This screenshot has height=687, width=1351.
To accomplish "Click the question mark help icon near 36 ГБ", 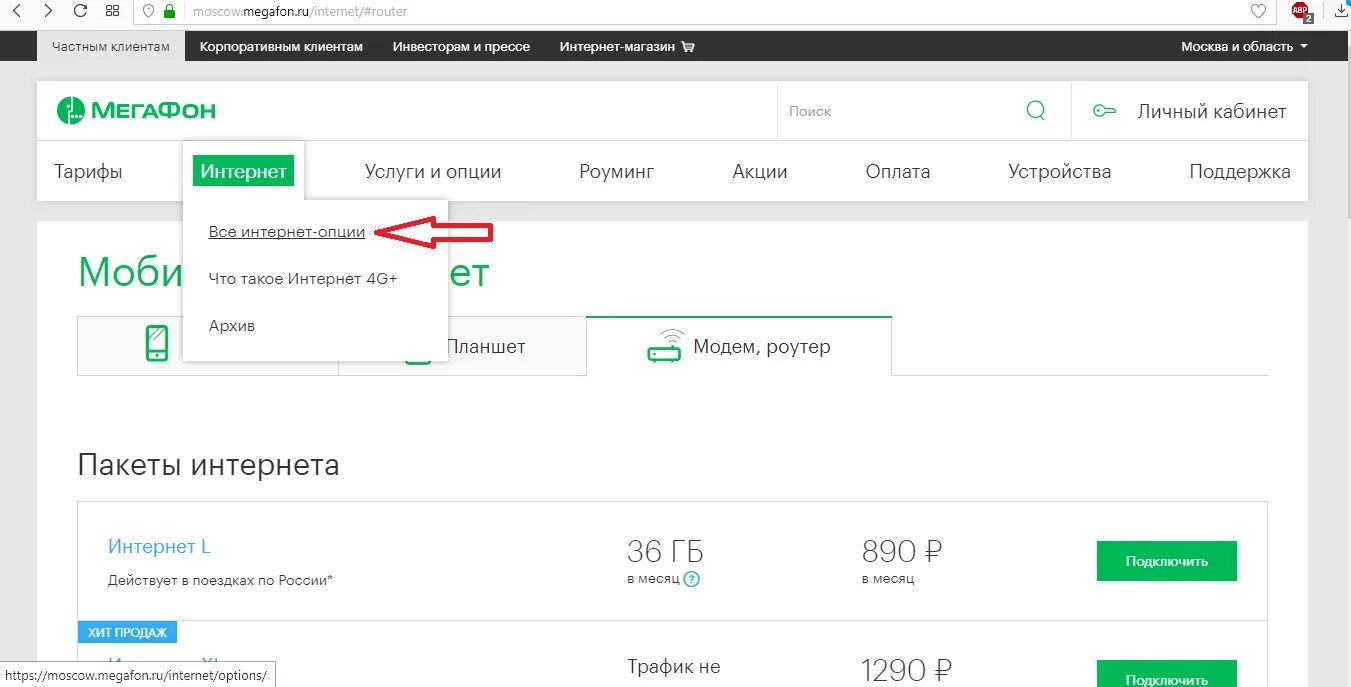I will (692, 578).
